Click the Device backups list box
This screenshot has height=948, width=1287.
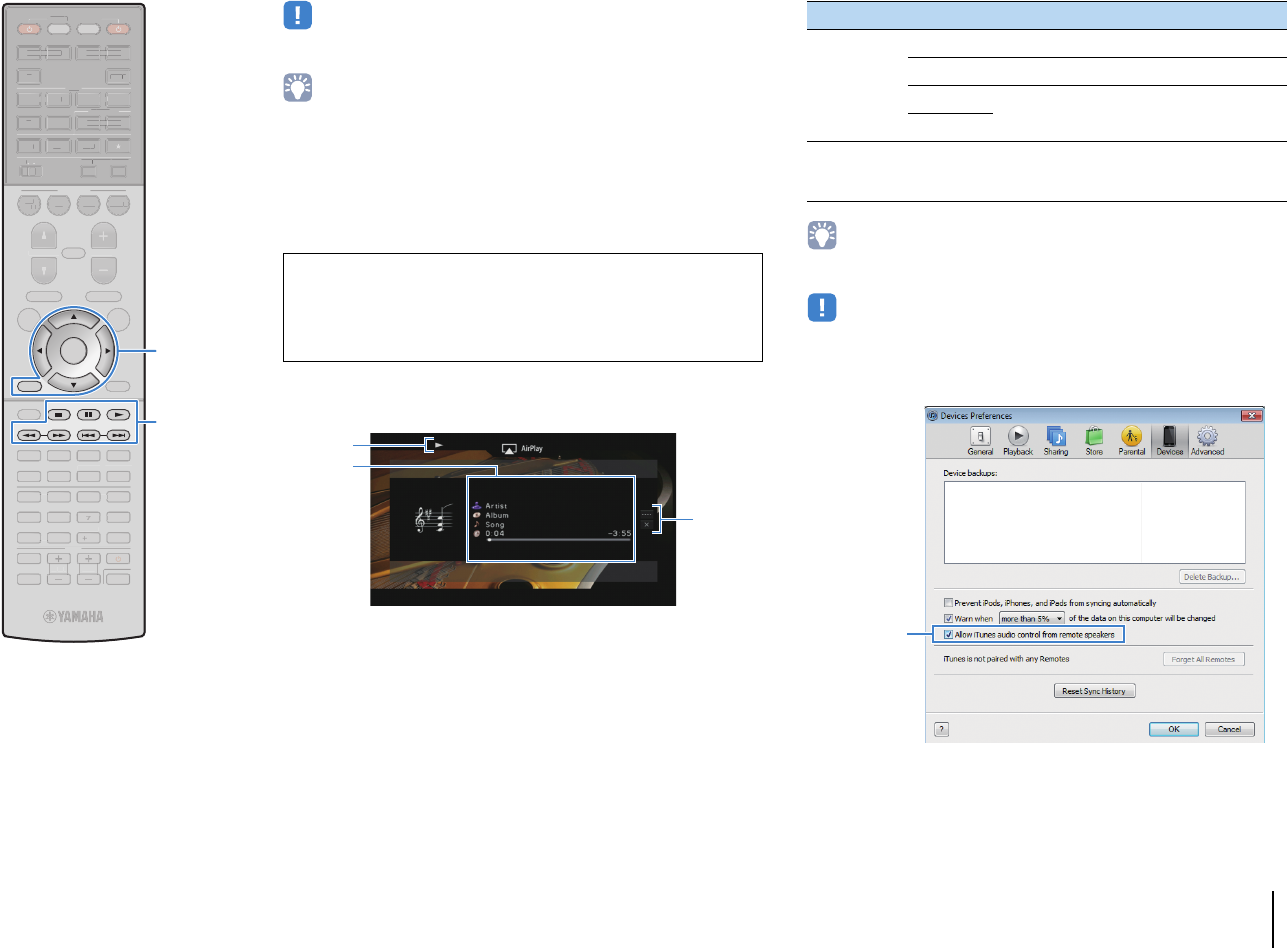[x=1094, y=521]
